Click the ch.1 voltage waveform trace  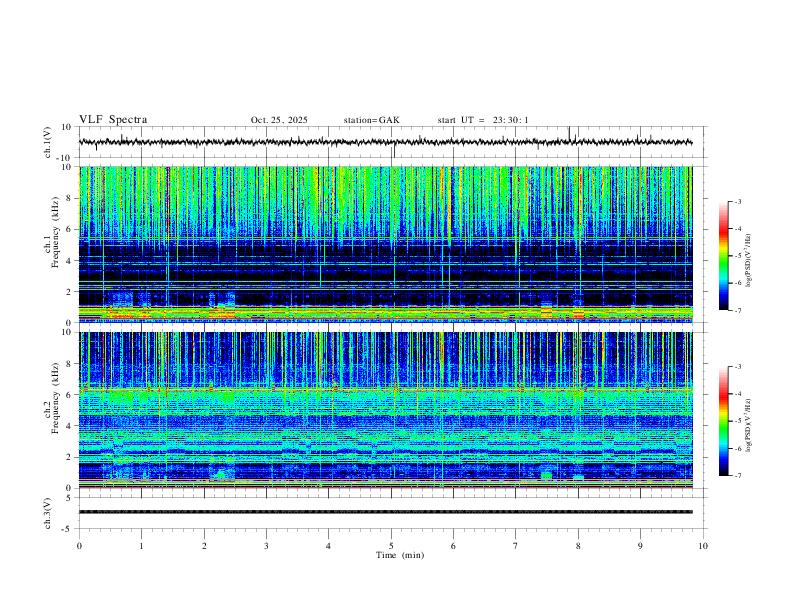[x=385, y=142]
